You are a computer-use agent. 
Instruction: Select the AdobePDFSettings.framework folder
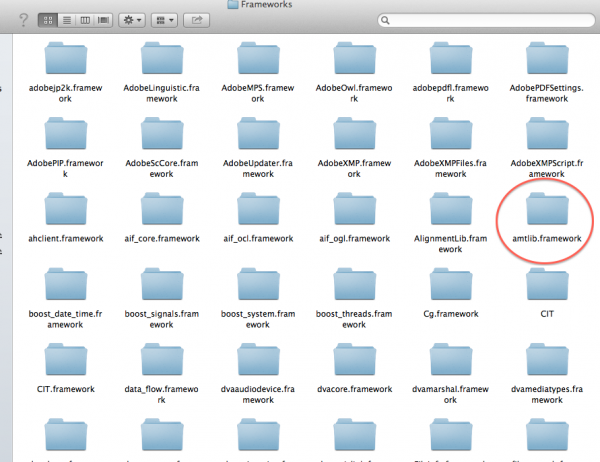[x=547, y=58]
